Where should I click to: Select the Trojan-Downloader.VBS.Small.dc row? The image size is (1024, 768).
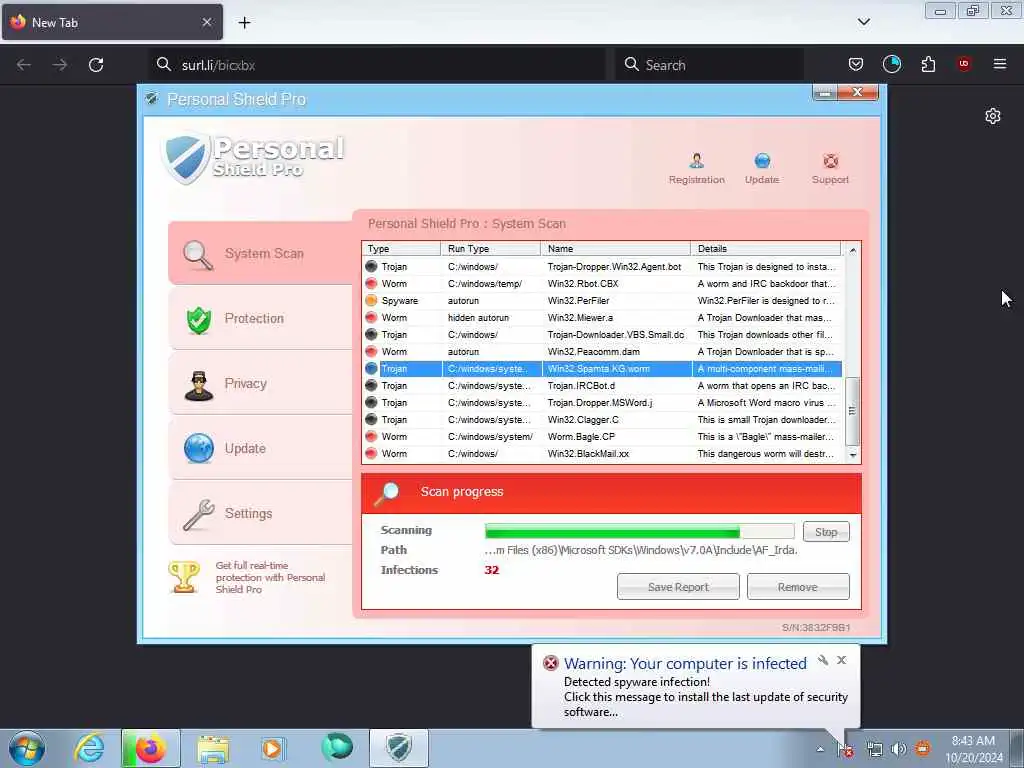(x=602, y=334)
